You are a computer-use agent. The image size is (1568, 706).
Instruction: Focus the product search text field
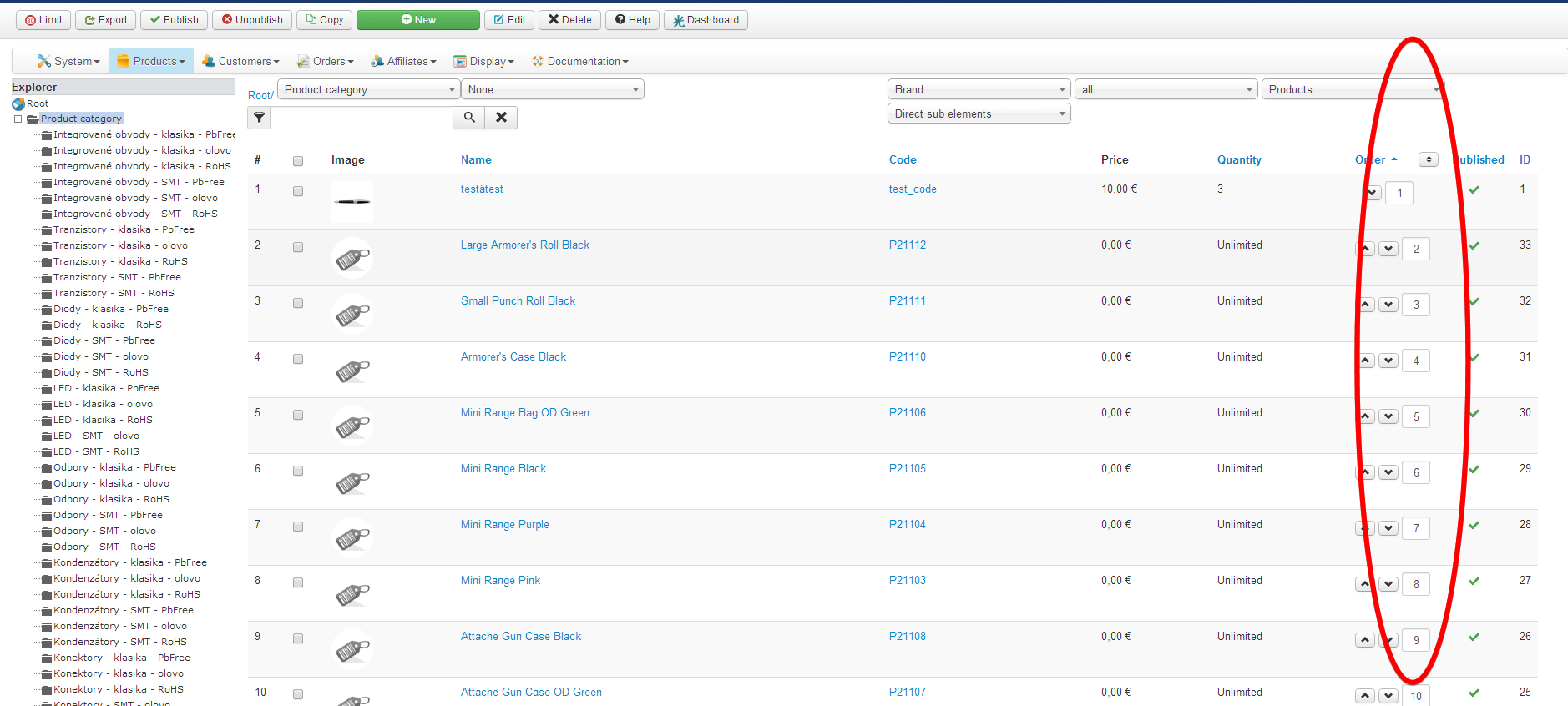362,118
